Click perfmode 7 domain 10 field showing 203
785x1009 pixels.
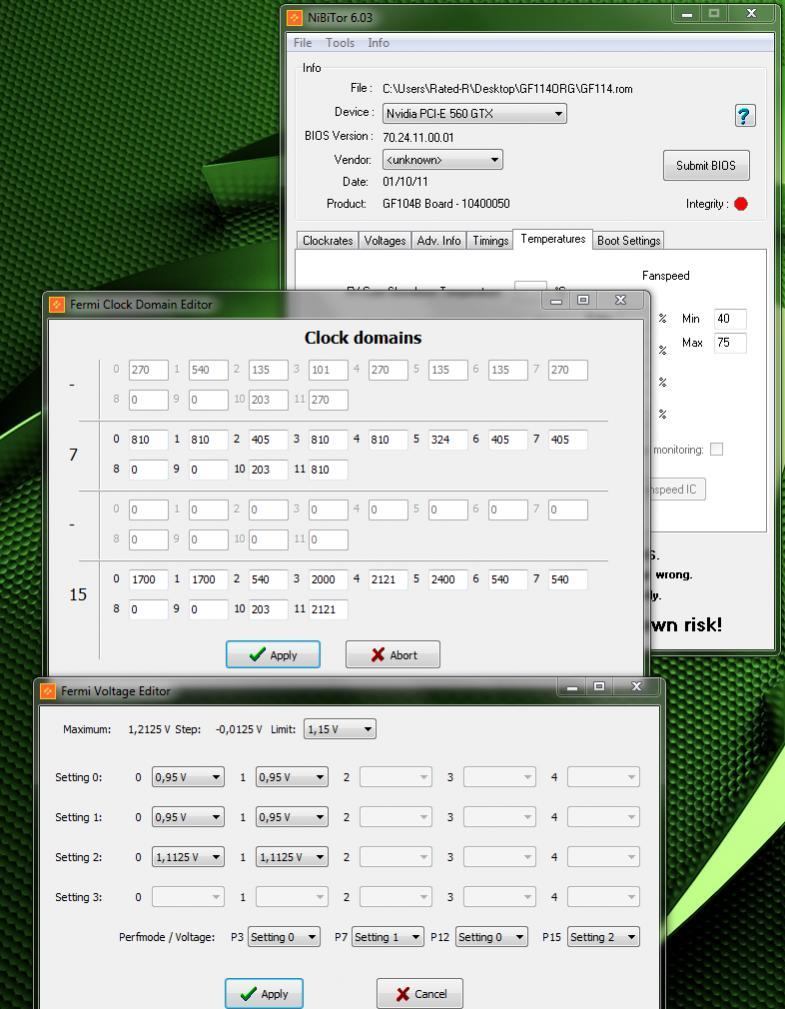[268, 469]
